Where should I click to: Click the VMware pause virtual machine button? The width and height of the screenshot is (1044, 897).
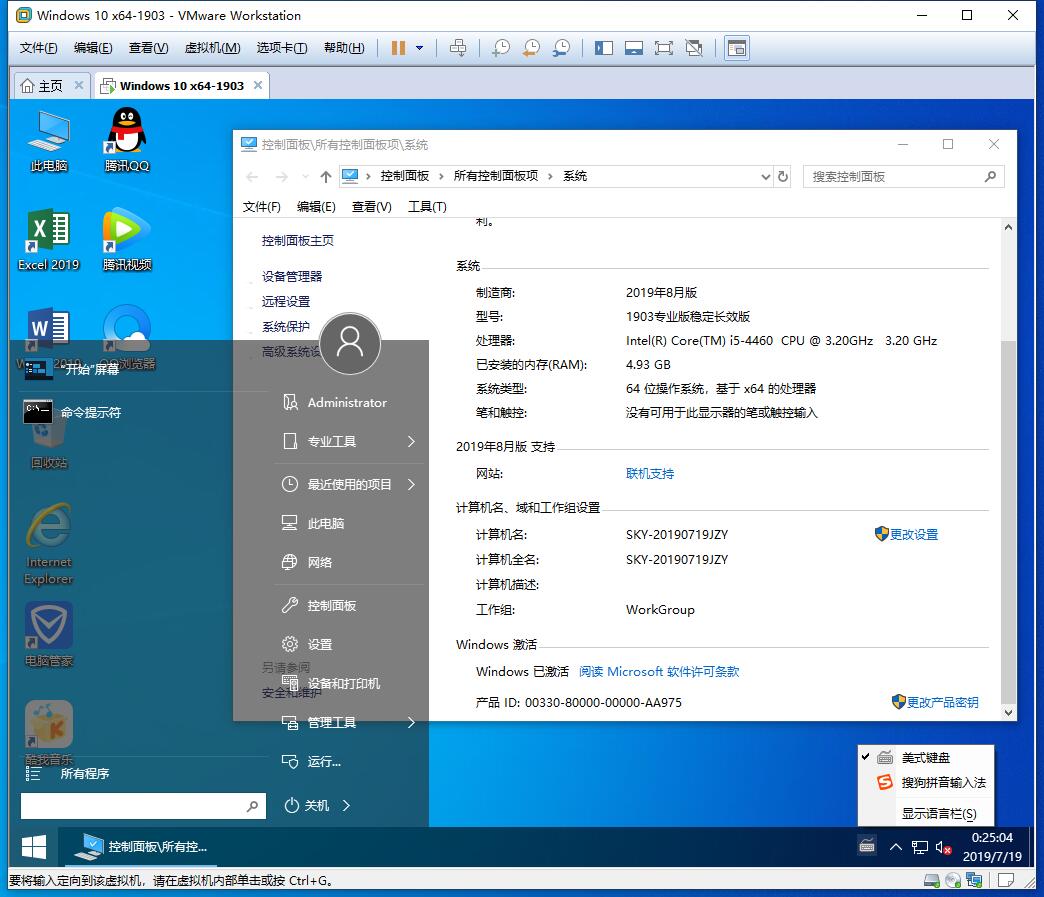pos(398,48)
